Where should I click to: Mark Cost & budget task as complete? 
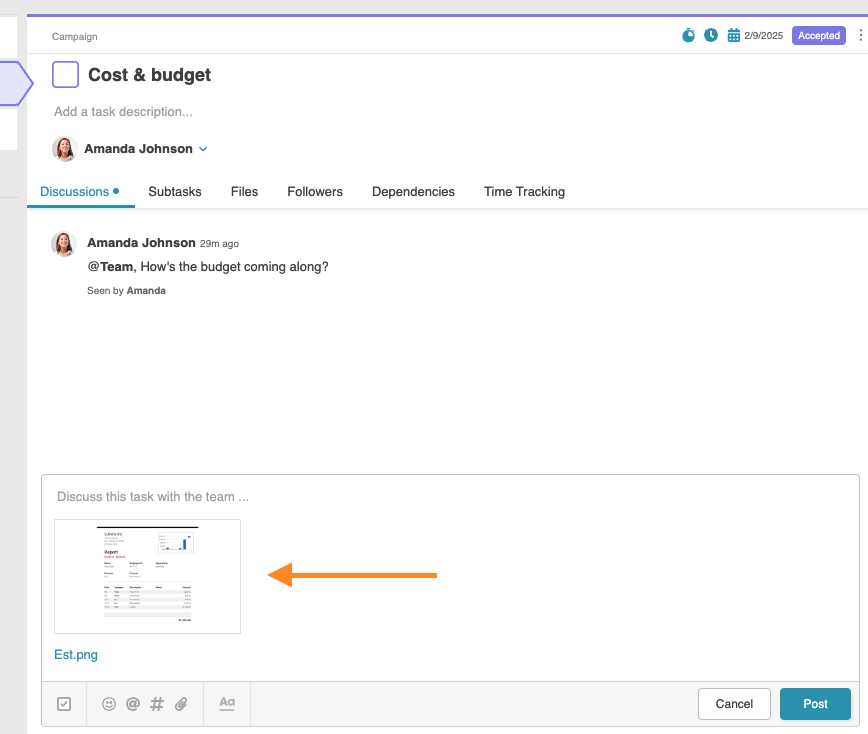(65, 75)
